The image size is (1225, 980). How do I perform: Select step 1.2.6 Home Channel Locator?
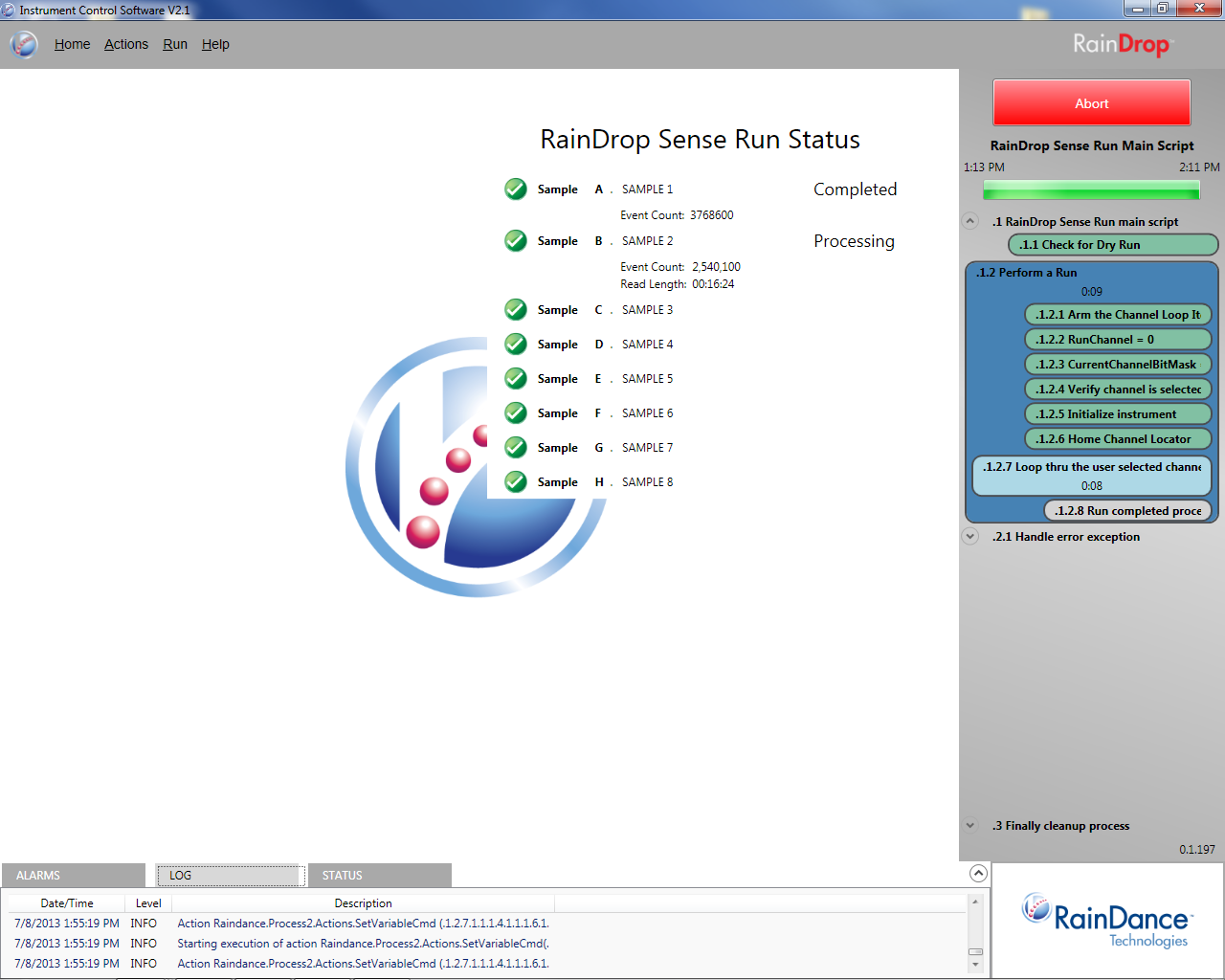tap(1118, 439)
